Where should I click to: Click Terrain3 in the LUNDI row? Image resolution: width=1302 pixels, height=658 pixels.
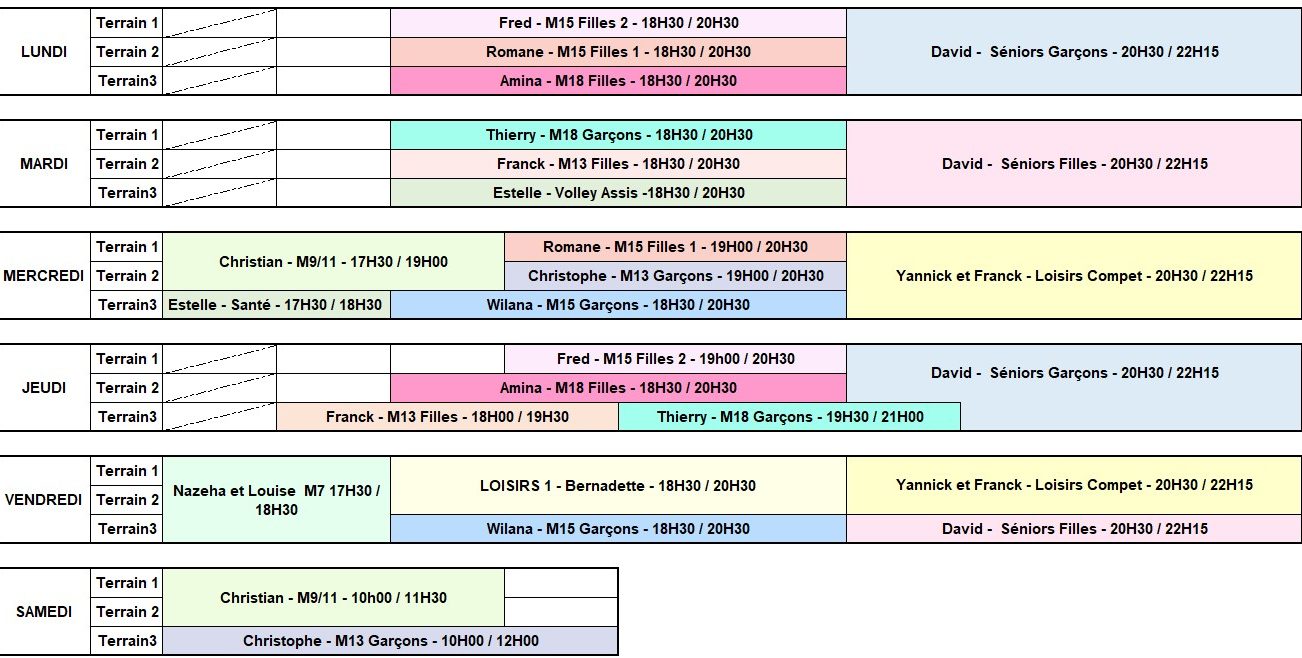[x=127, y=81]
